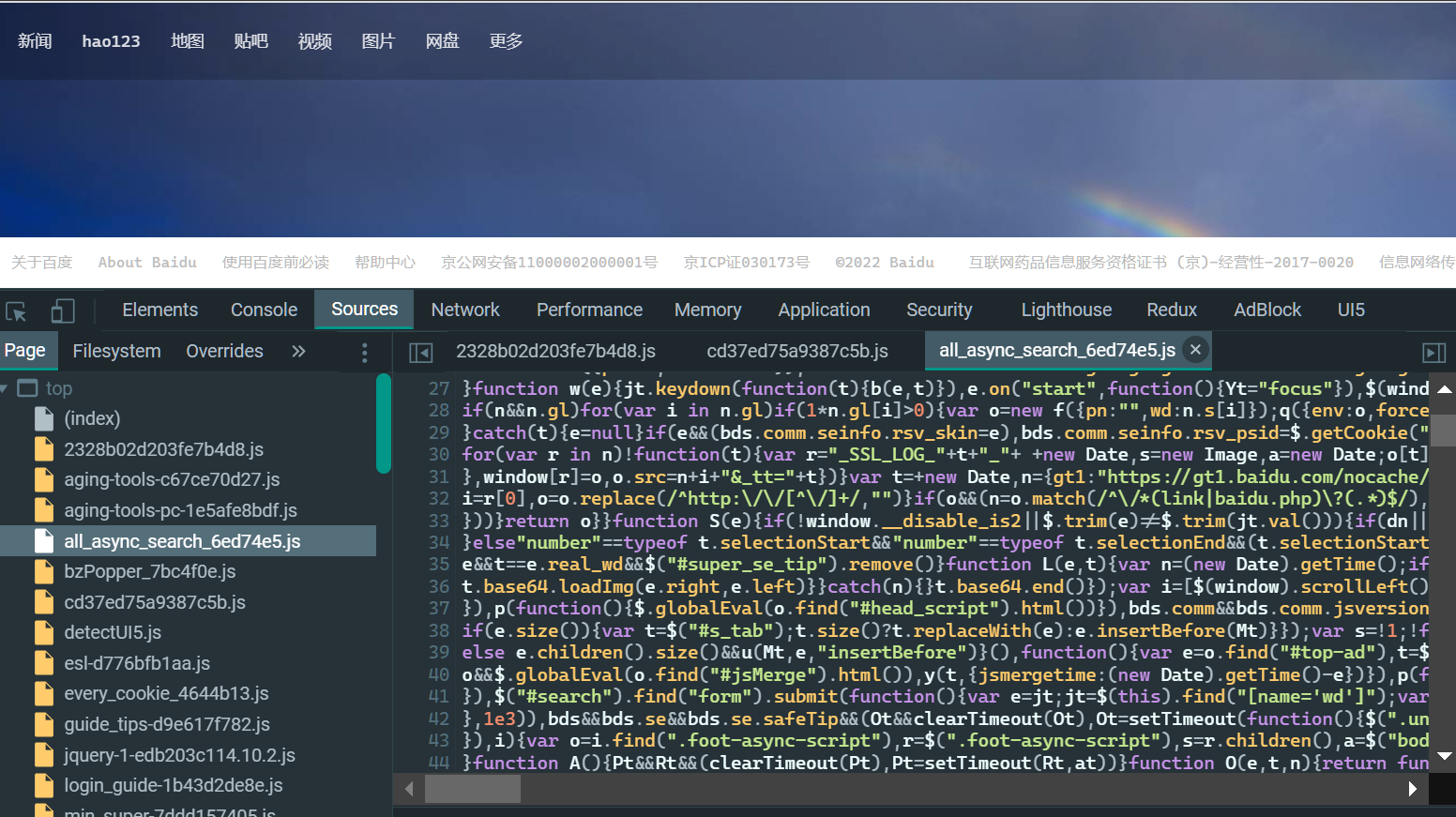Open the 使用百度前必读 footer link
1456x817 pixels.
(276, 263)
